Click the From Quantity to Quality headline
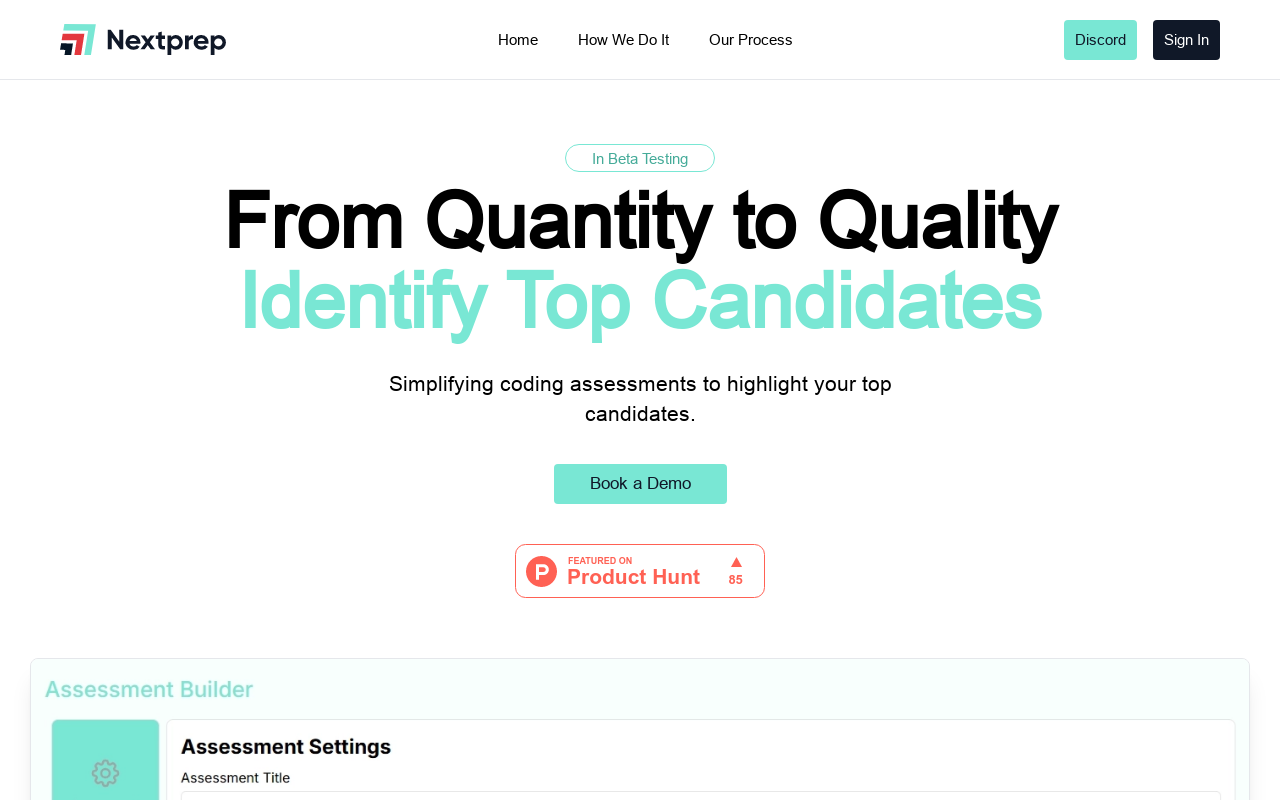The image size is (1280, 800). [640, 221]
